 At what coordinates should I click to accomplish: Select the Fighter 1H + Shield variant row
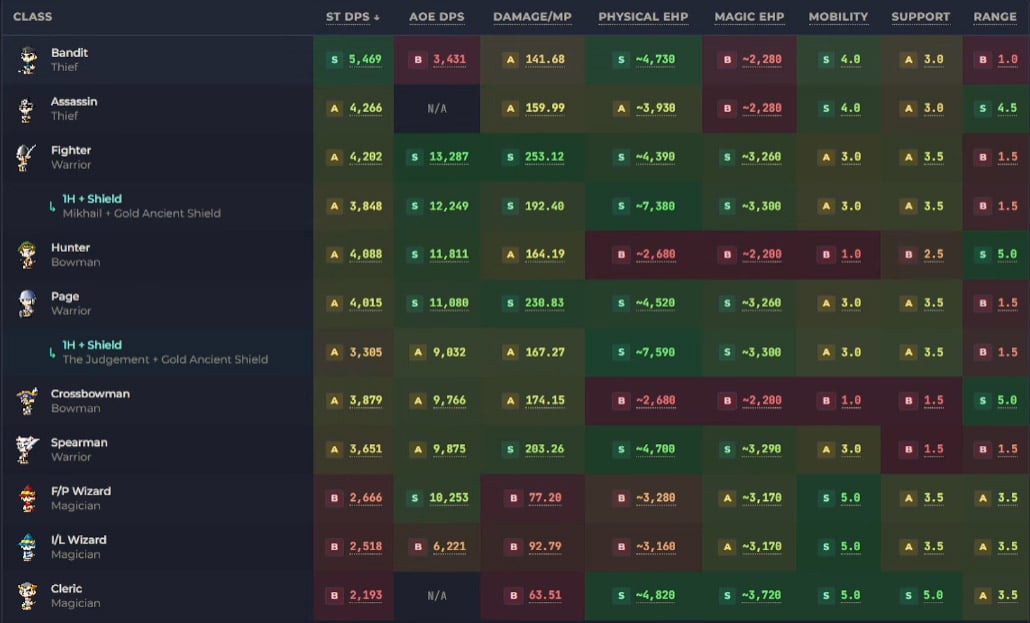pyautogui.click(x=515, y=206)
